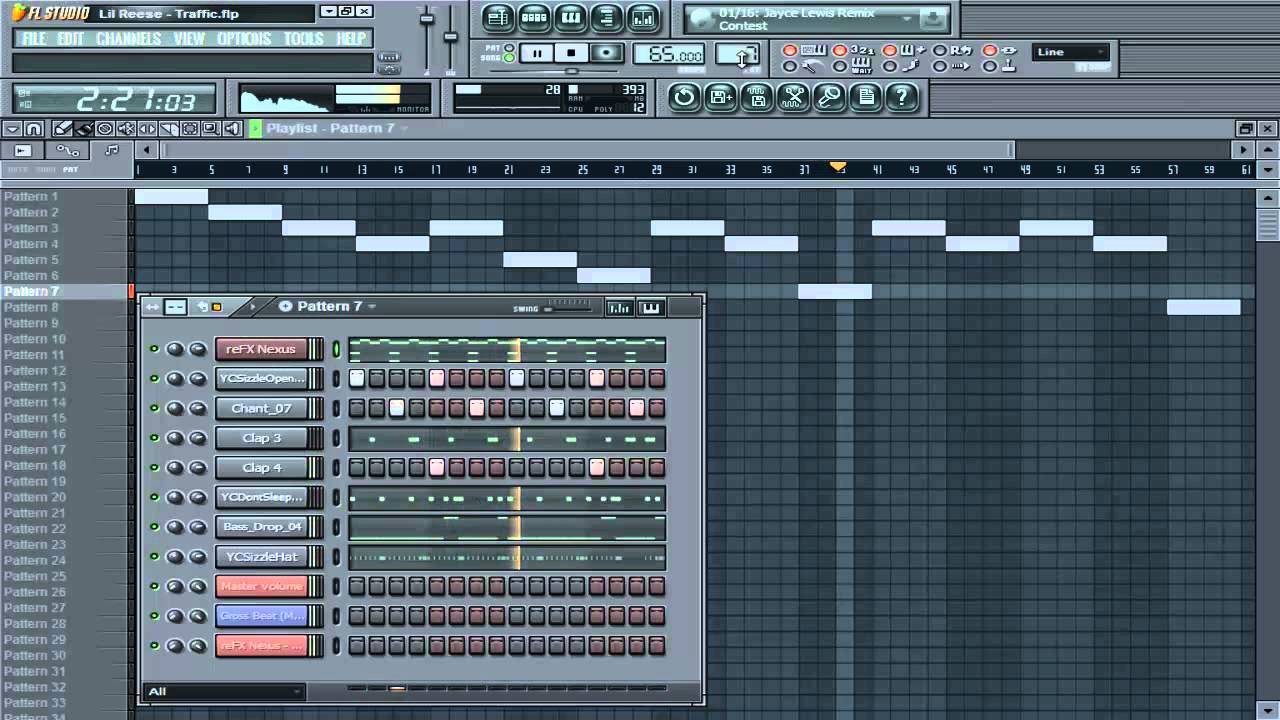Open the CHANNELS menu
The image size is (1280, 720).
pyautogui.click(x=129, y=38)
